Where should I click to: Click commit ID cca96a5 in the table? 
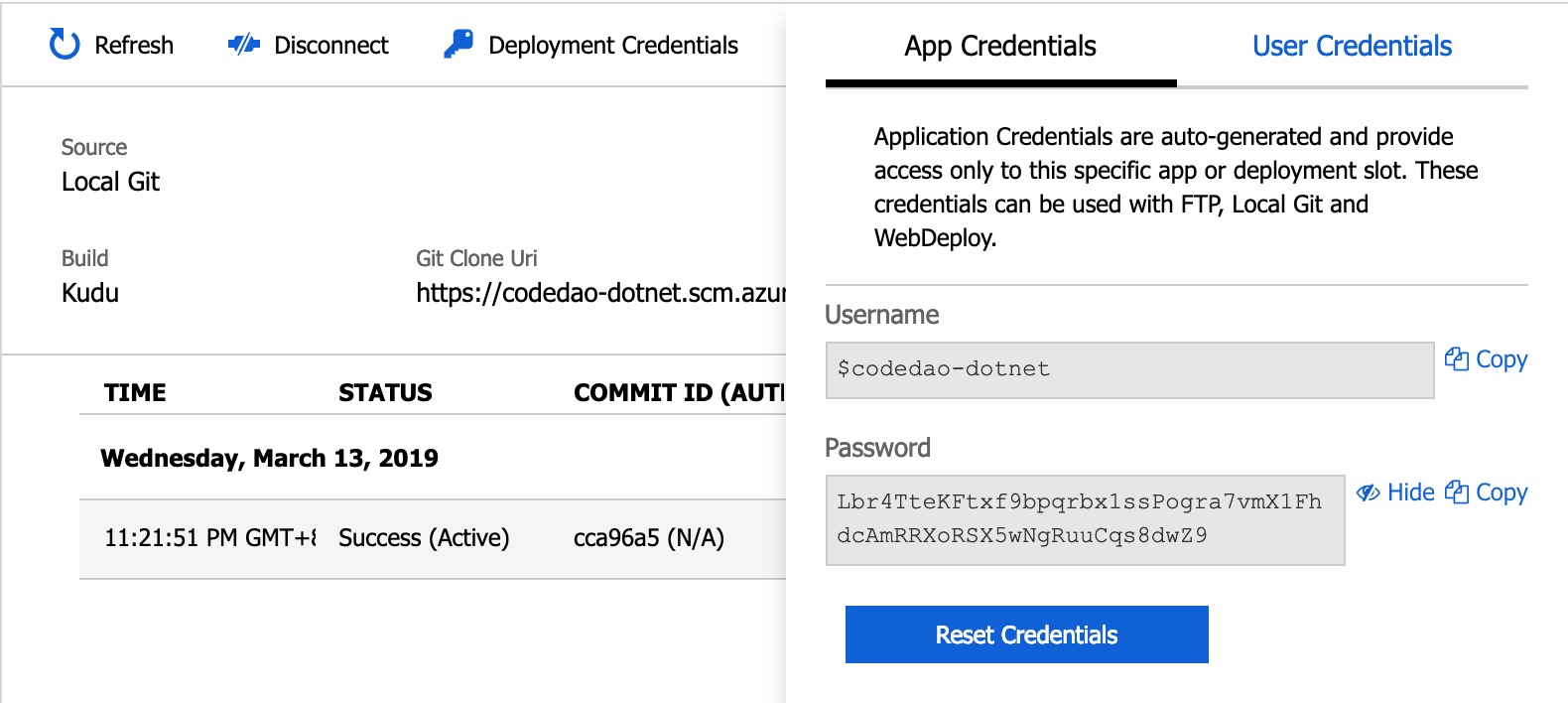click(x=648, y=538)
